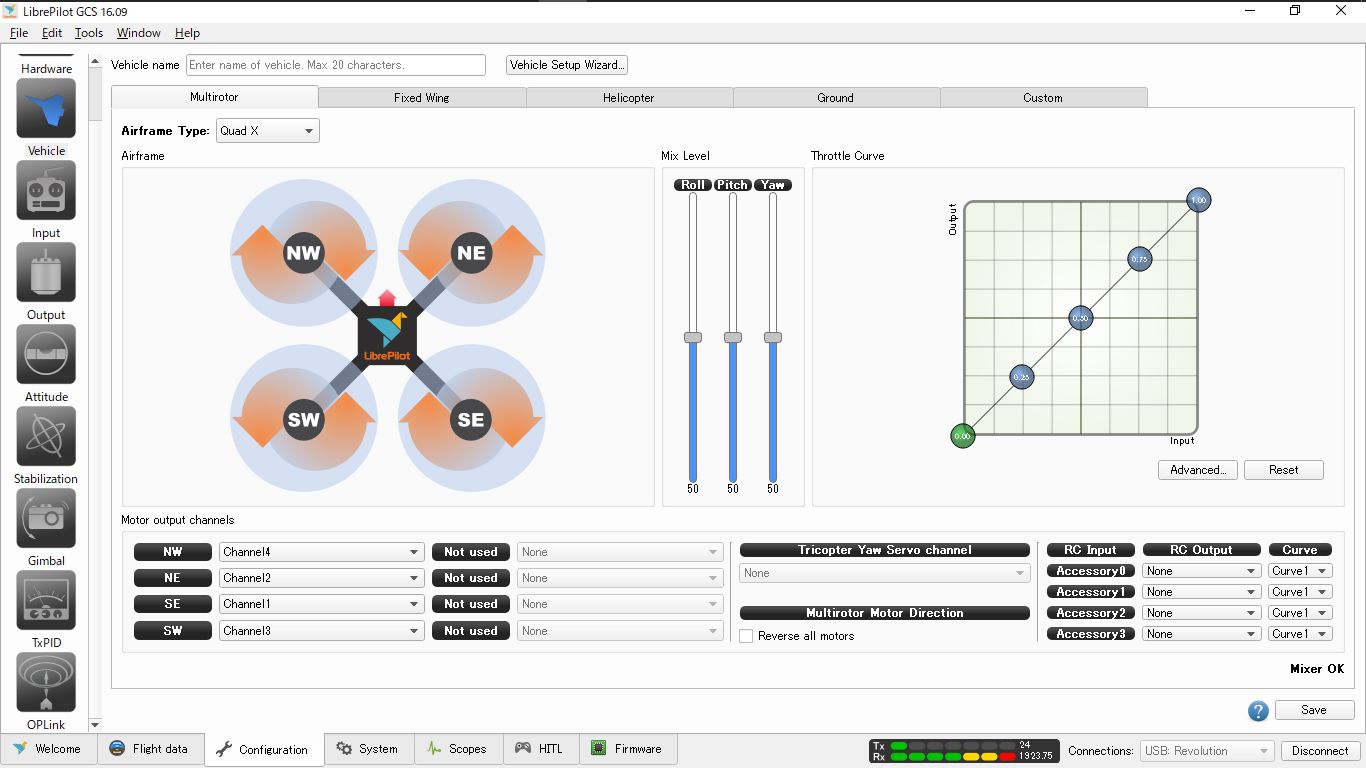
Task: Switch to the Firmware bottom tab
Action: 627,749
